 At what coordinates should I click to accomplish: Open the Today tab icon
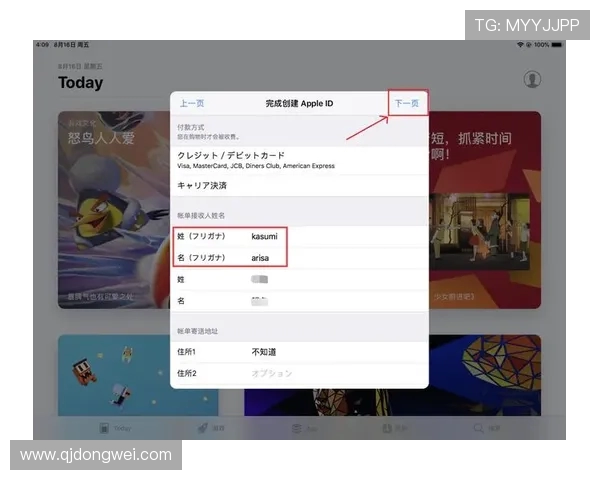click(x=104, y=427)
